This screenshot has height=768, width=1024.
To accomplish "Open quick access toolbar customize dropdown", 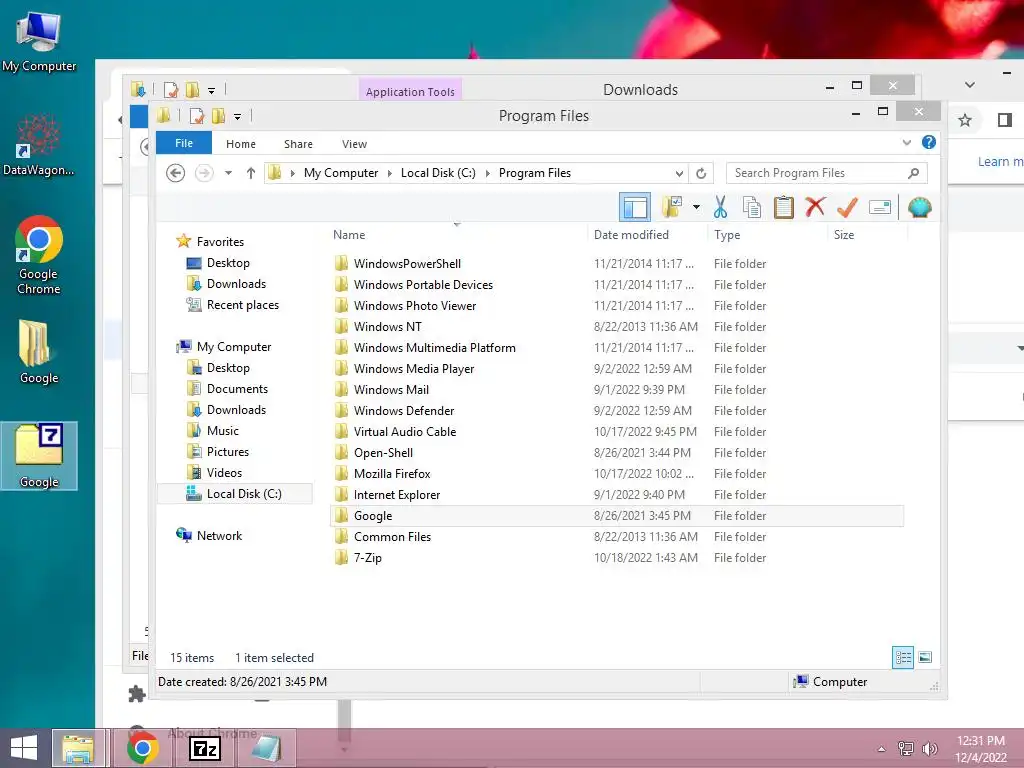I will (x=238, y=116).
